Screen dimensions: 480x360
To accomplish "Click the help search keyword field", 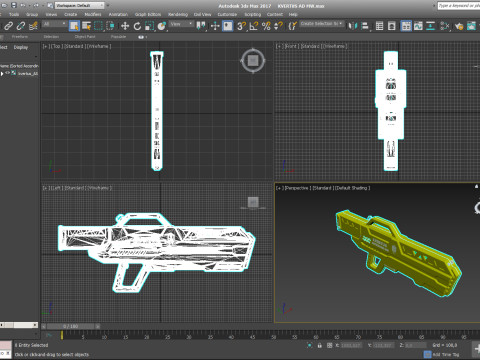I will (x=459, y=6).
